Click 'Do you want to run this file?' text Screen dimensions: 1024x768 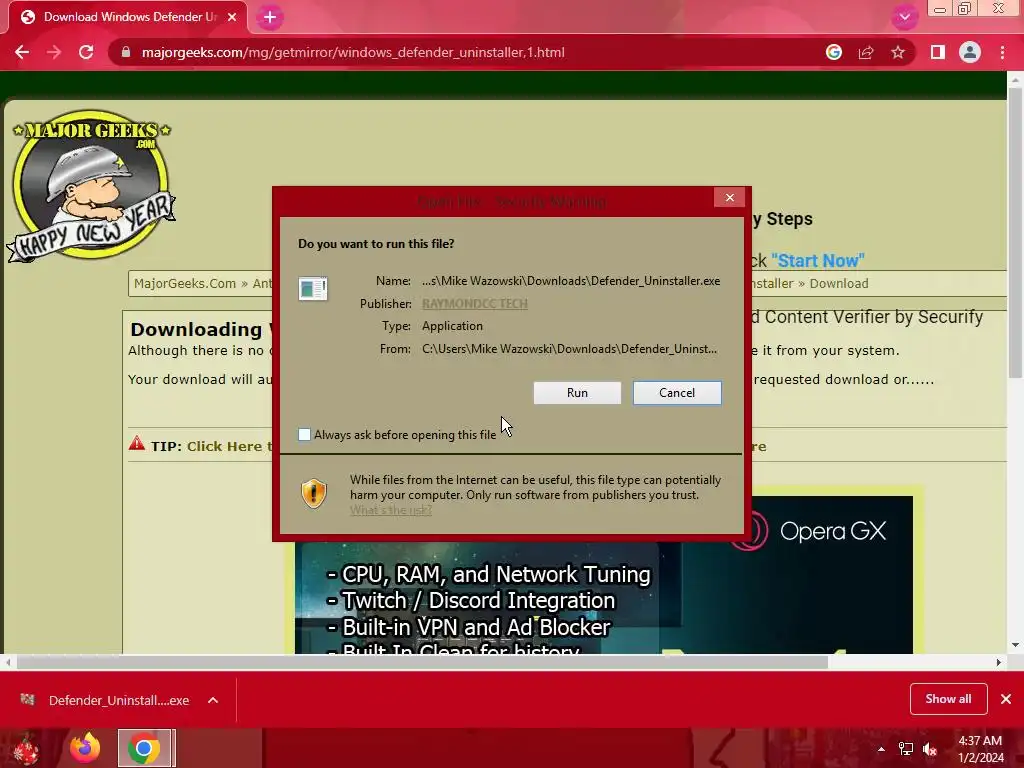pos(376,244)
